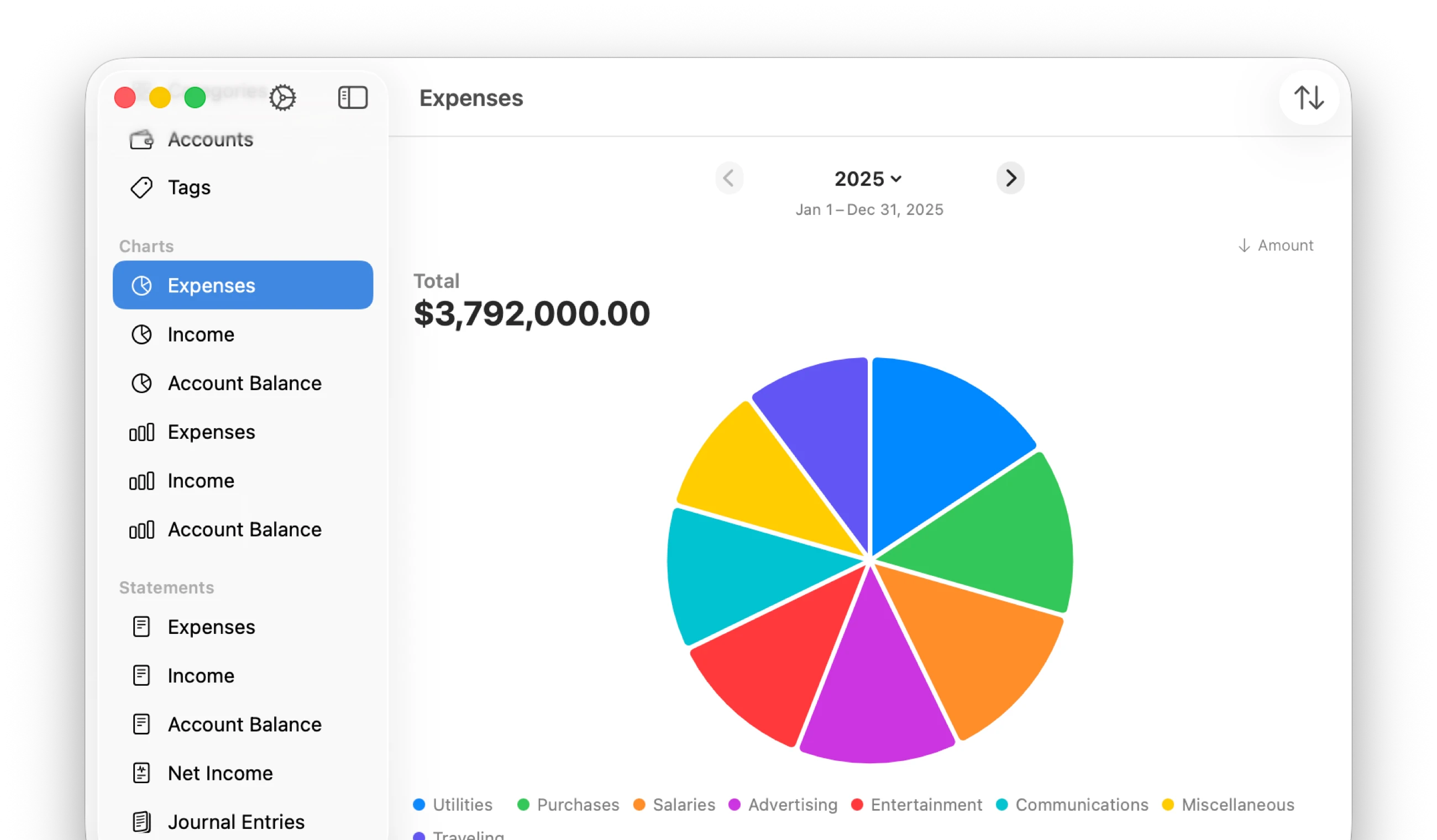Open the Accounts section
Viewport: 1437px width, 840px height.
(x=211, y=139)
